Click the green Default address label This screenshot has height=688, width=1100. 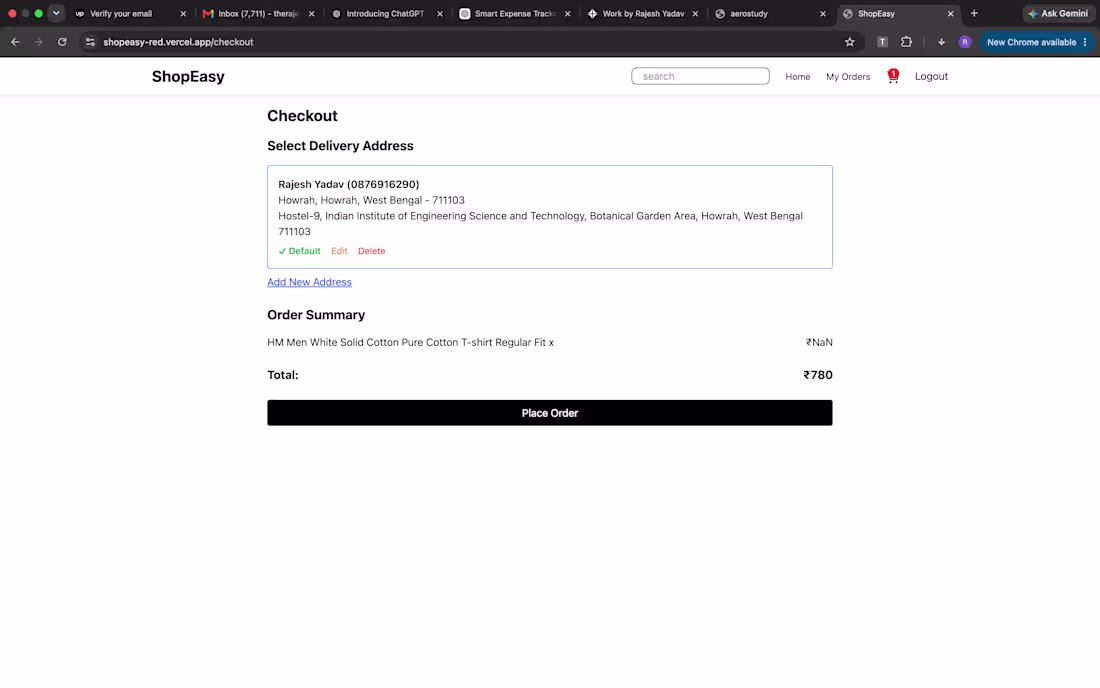[x=300, y=251]
